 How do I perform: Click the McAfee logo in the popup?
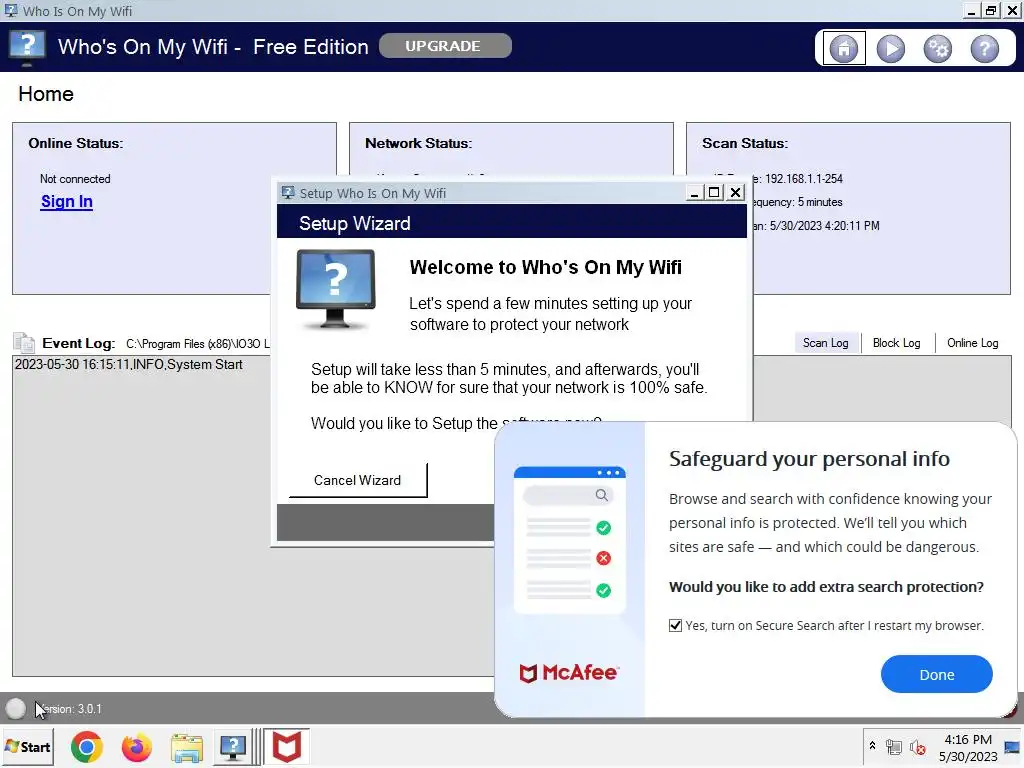pyautogui.click(x=569, y=673)
